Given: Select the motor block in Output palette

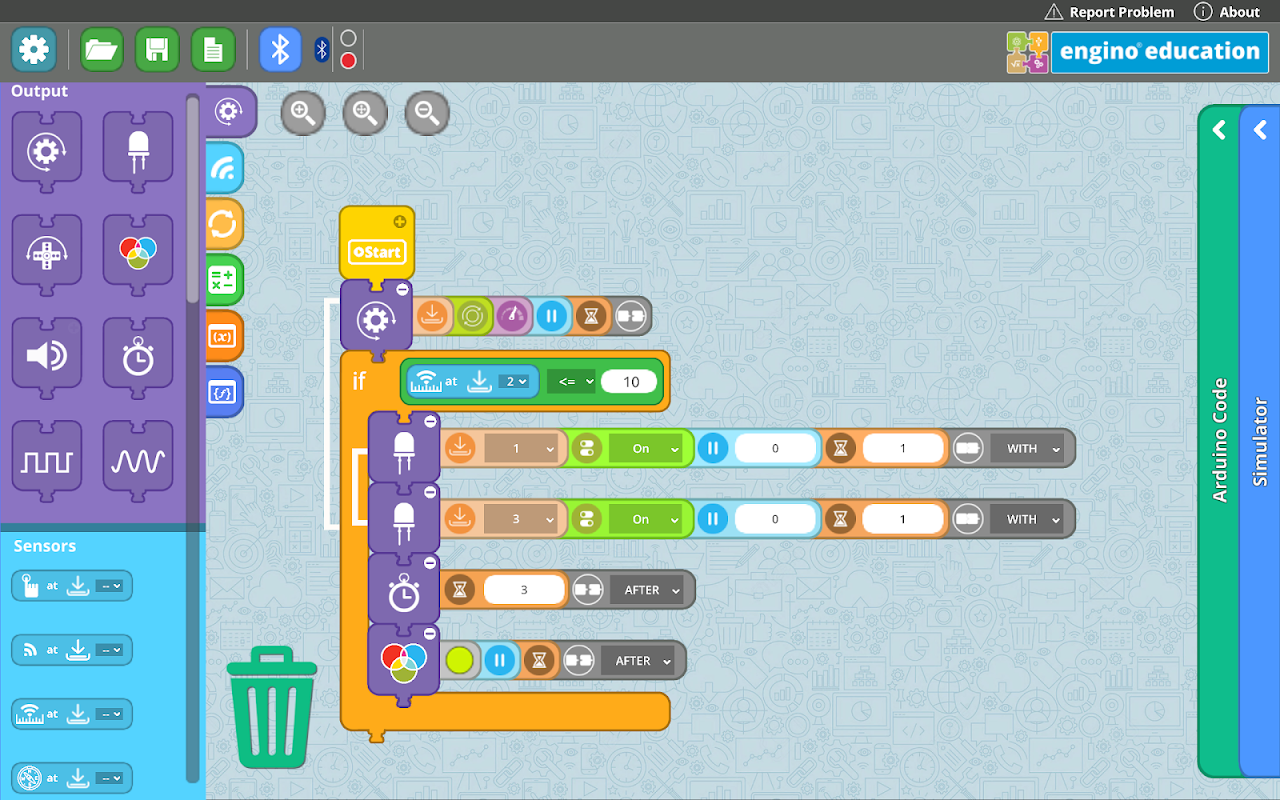Looking at the screenshot, I should 46,151.
